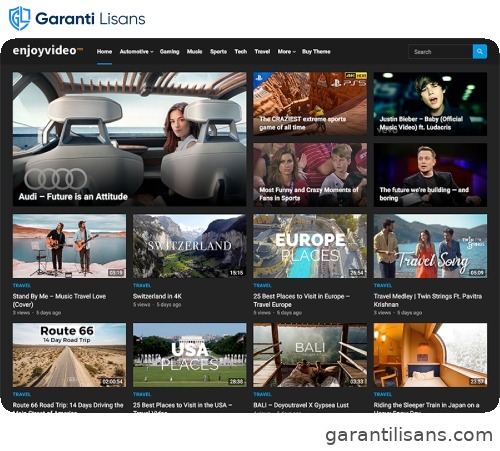This screenshot has width=500, height=451.
Task: Expand the More dropdown menu
Action: pyautogui.click(x=287, y=52)
